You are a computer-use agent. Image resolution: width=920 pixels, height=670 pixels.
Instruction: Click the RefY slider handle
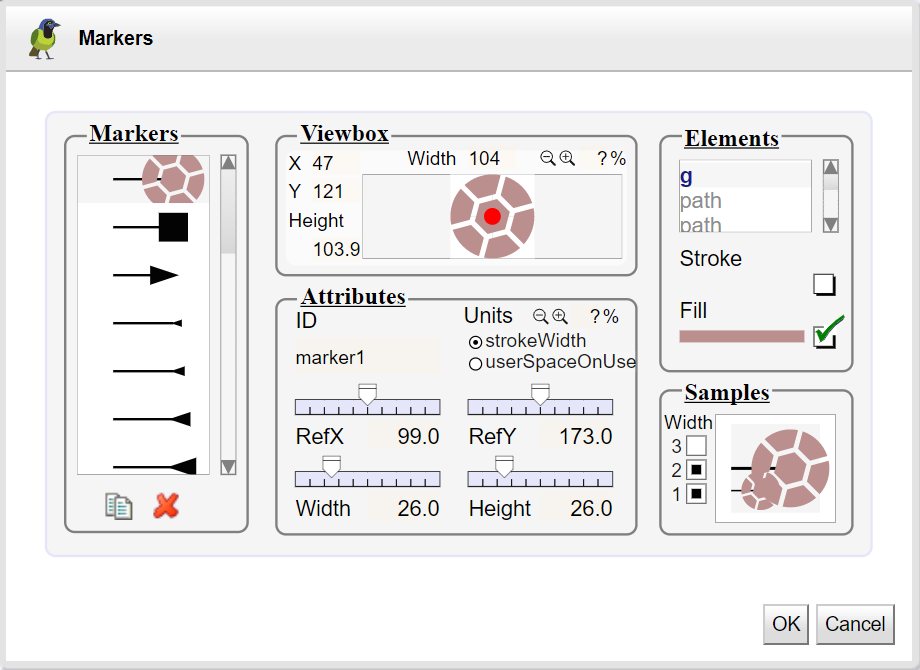540,394
